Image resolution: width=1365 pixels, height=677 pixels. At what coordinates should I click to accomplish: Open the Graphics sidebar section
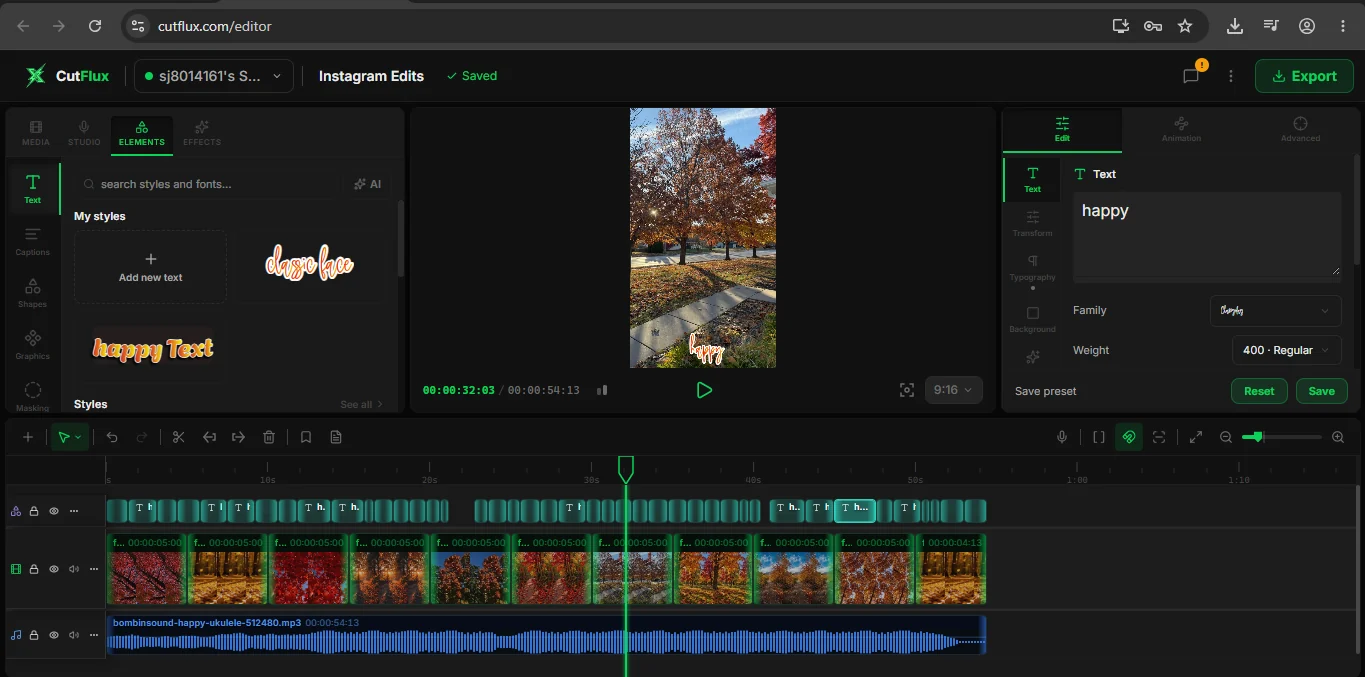click(x=33, y=344)
